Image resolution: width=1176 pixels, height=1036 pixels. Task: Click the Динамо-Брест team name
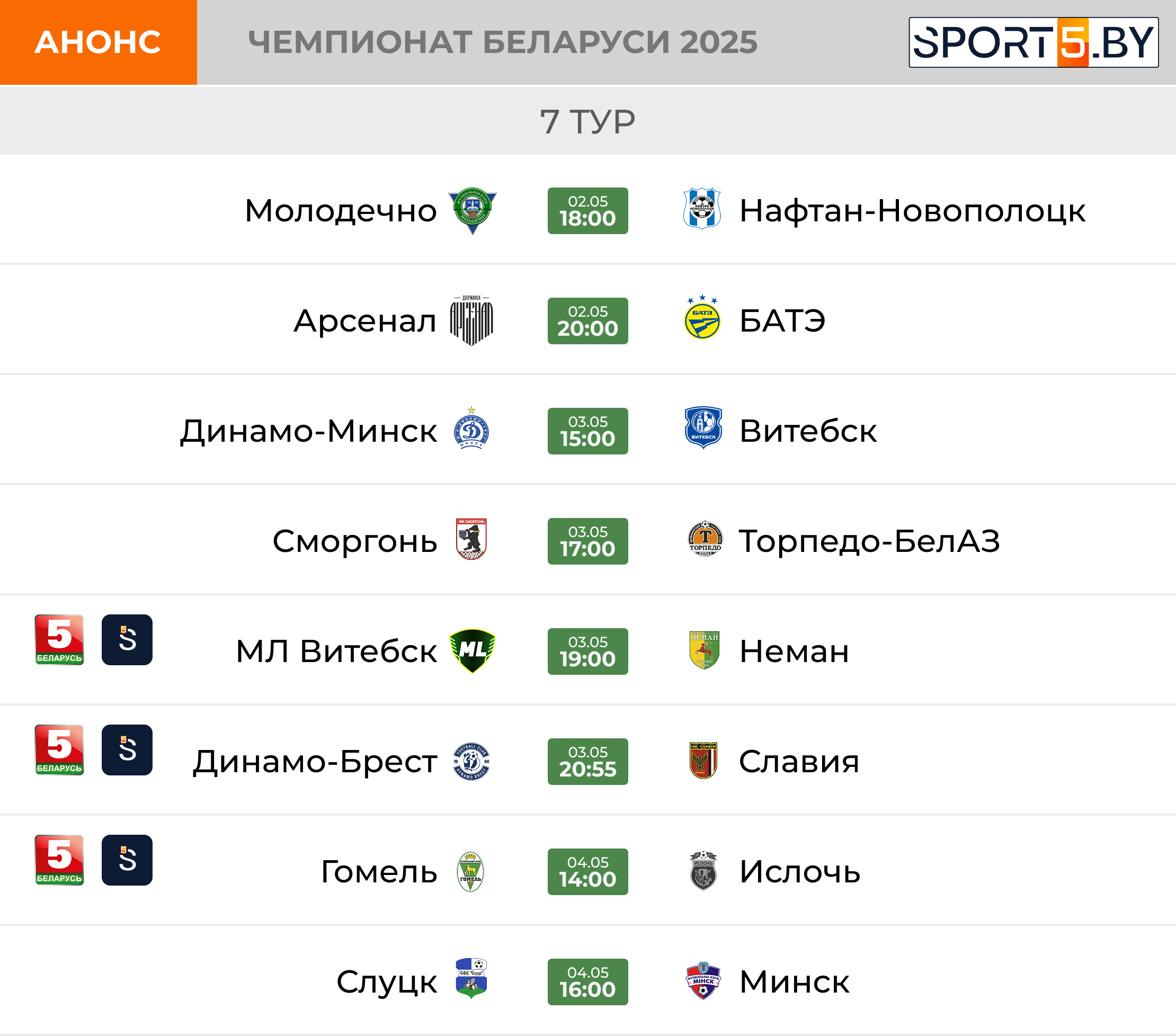315,761
